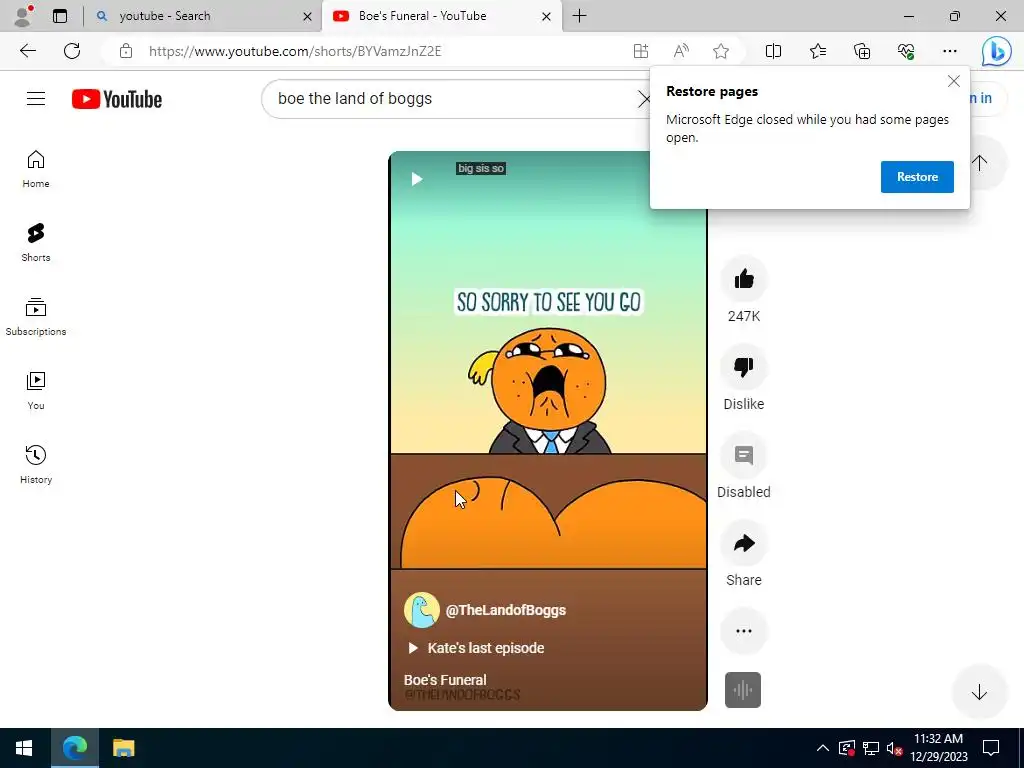Click the disabled comments icon

click(744, 455)
